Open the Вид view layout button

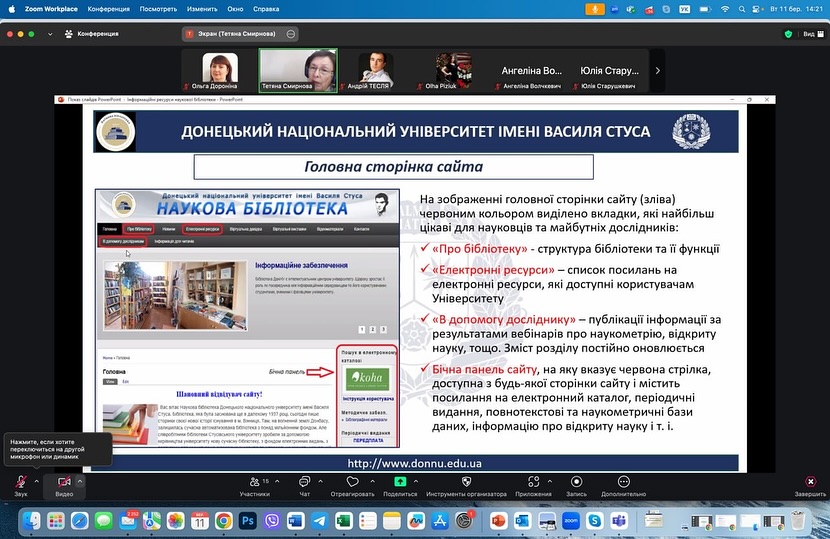pyautogui.click(x=814, y=34)
